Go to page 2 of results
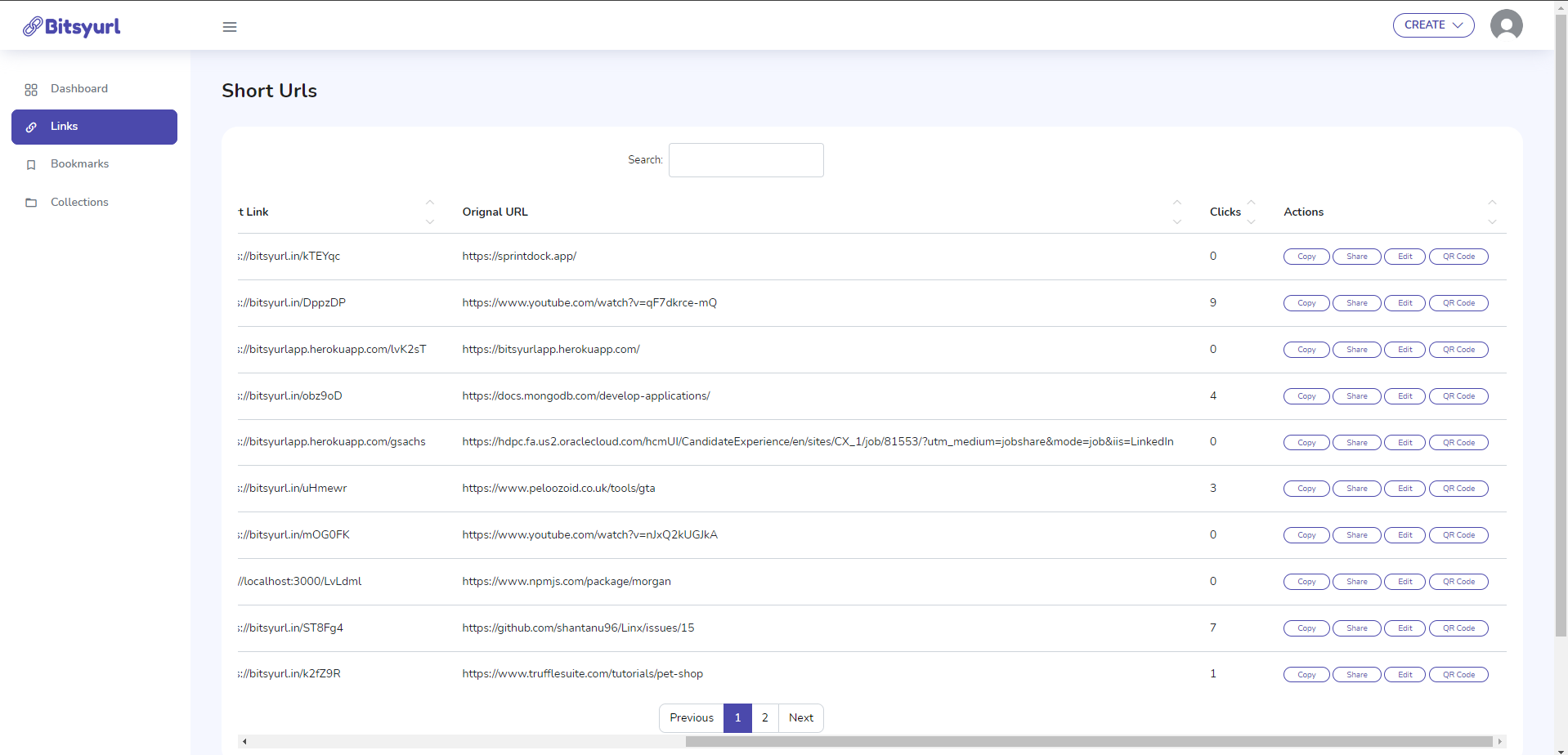1568x755 pixels. 765,718
